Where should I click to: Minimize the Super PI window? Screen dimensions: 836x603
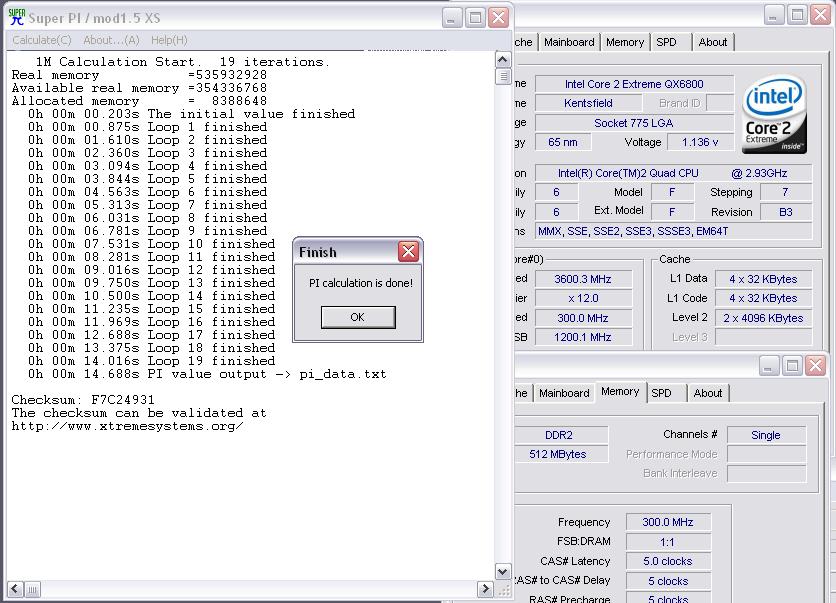tap(452, 18)
